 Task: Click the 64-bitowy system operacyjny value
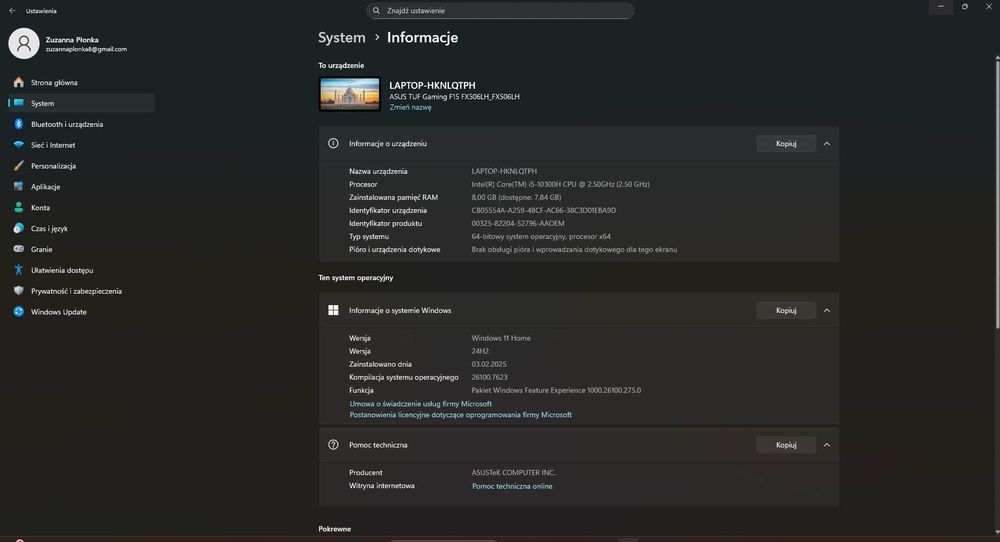541,237
